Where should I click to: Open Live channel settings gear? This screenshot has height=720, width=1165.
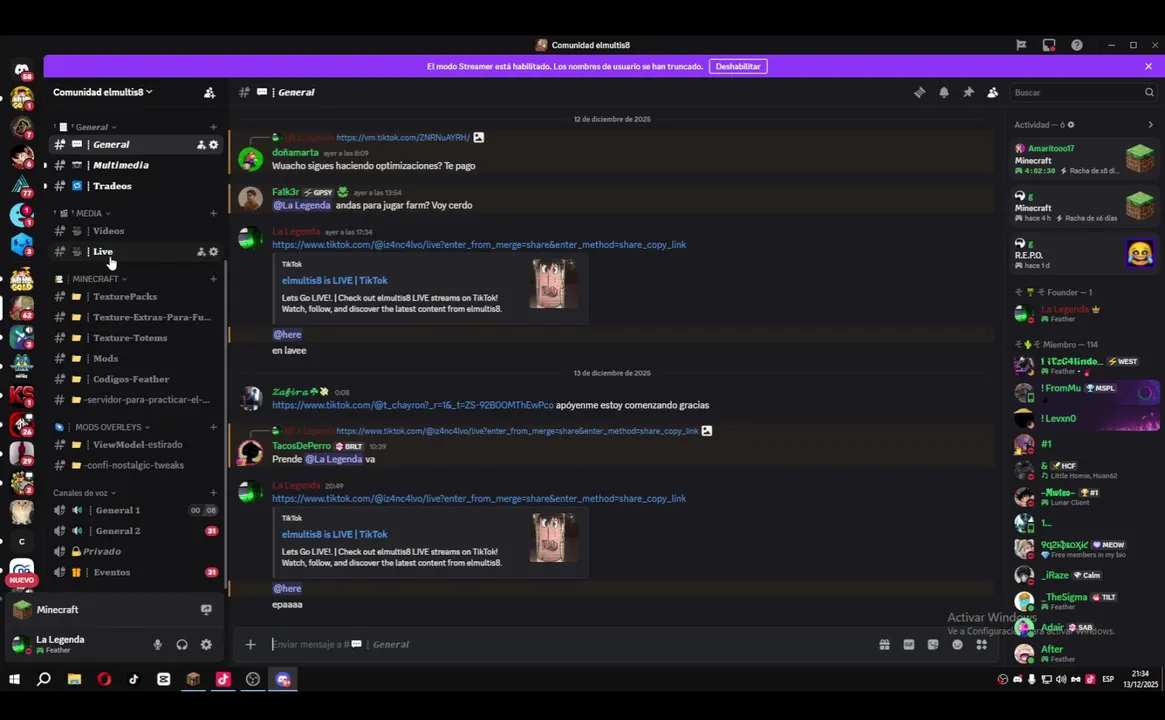pyautogui.click(x=214, y=252)
